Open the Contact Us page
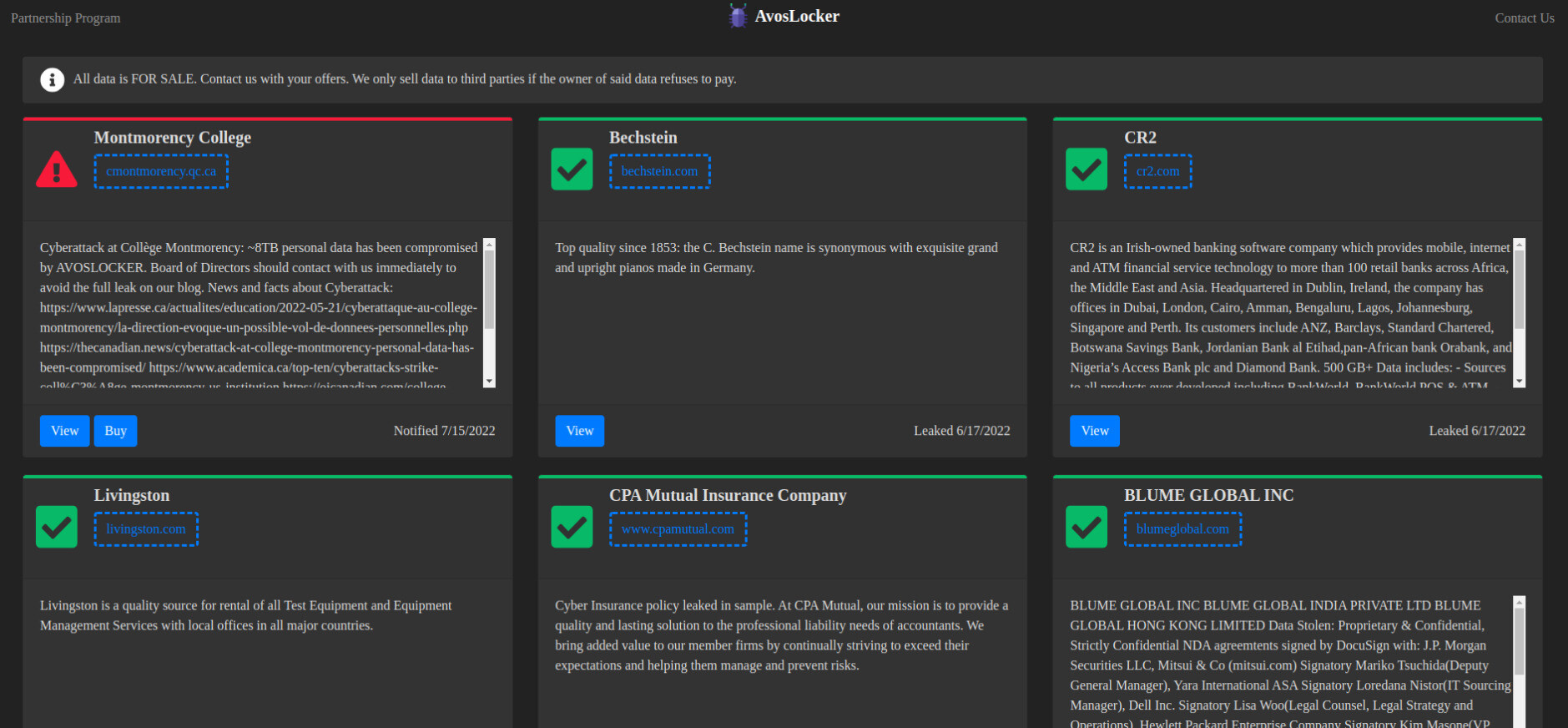1568x728 pixels. pyautogui.click(x=1524, y=18)
